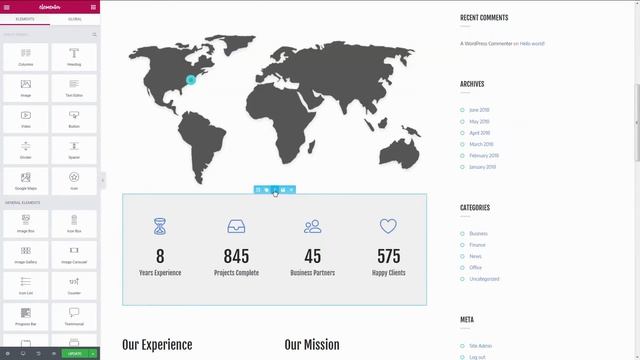
Task: Click the section save icon
Action: (283, 190)
